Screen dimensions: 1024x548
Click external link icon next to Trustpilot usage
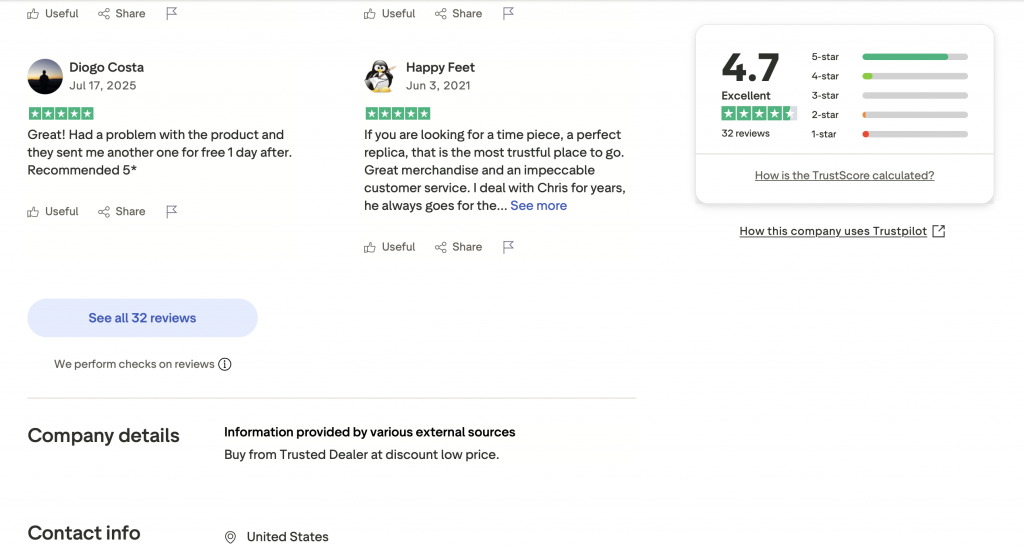938,231
